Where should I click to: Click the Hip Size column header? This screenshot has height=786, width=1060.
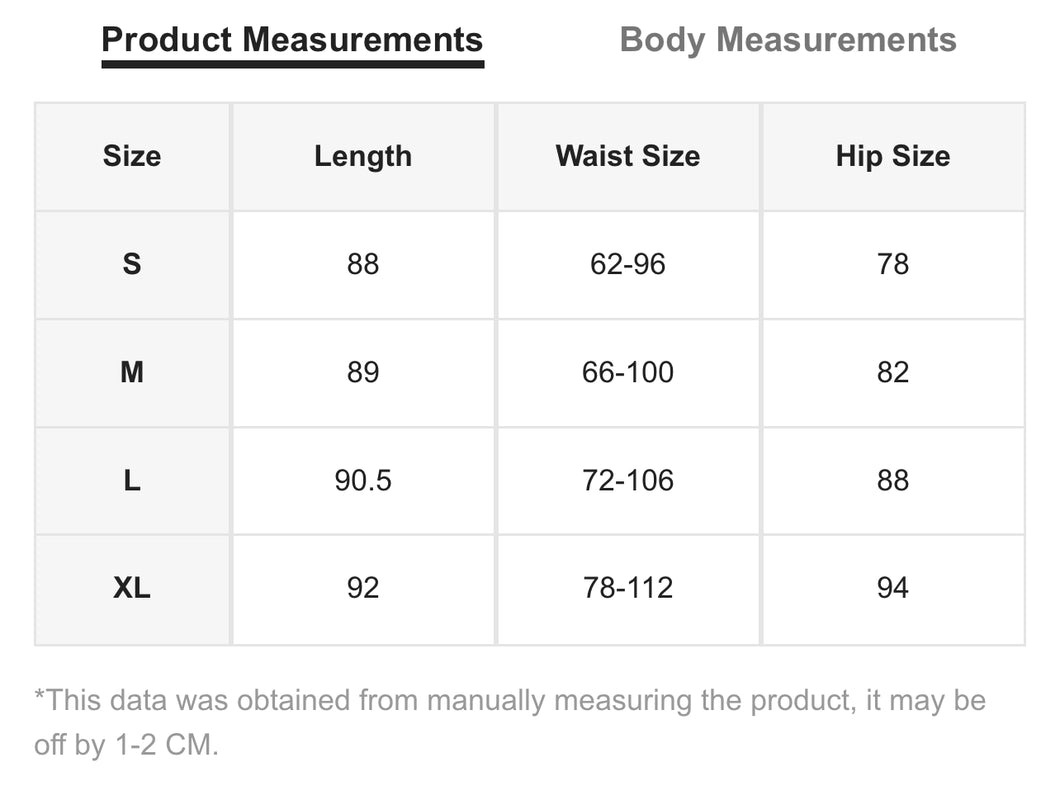(893, 156)
